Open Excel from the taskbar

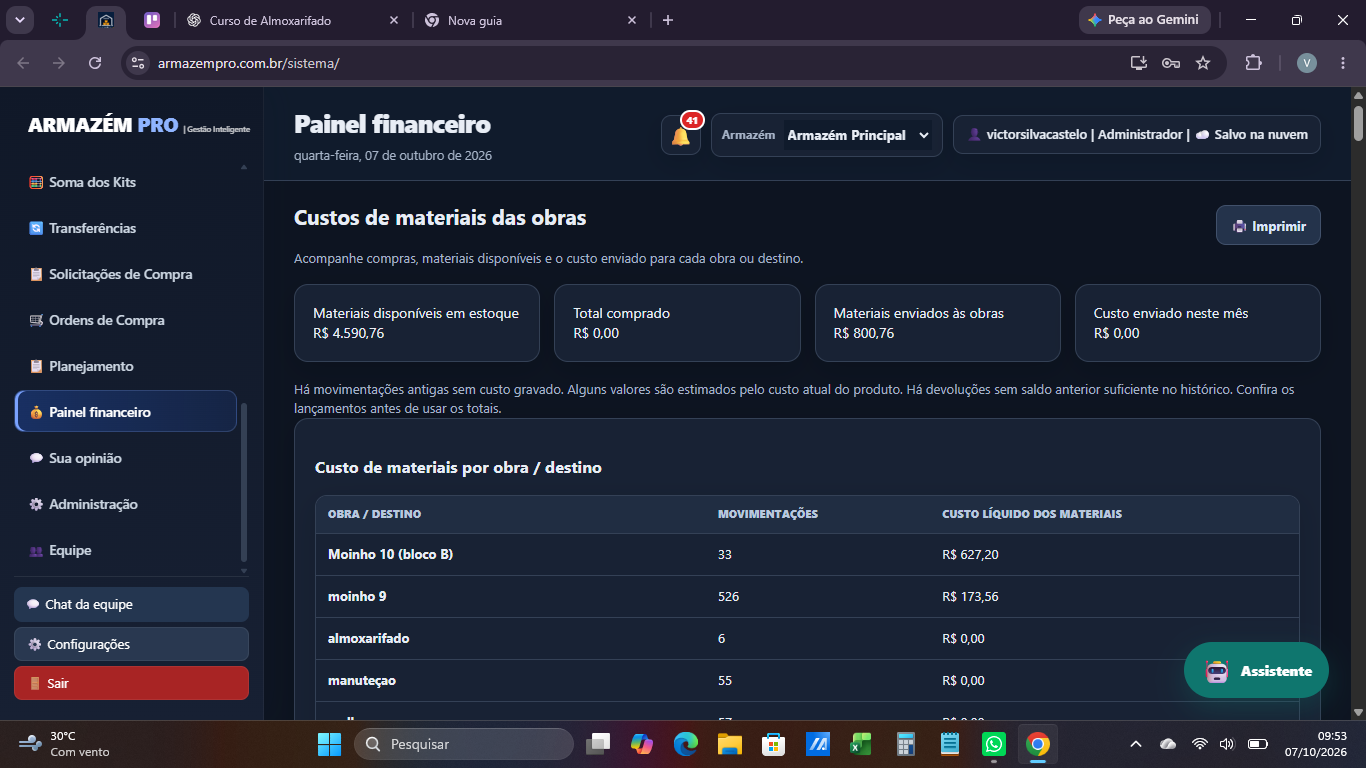coord(861,744)
